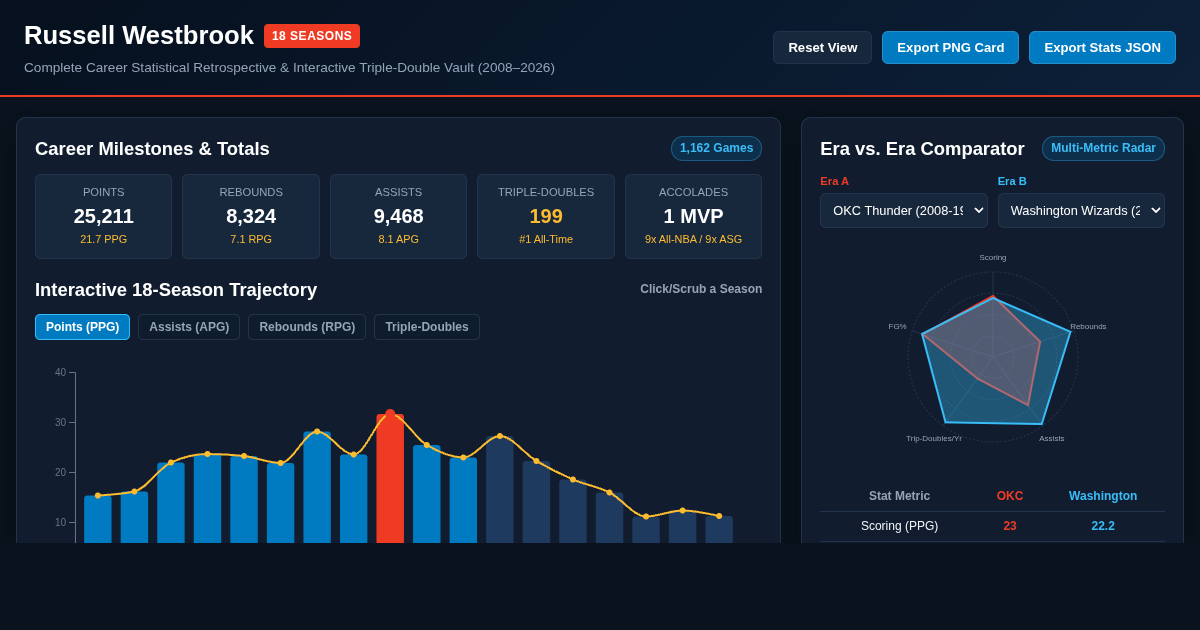Screen dimensions: 1200x630
Task: Click the '#1 All-Time' subtext
Action: (546, 239)
